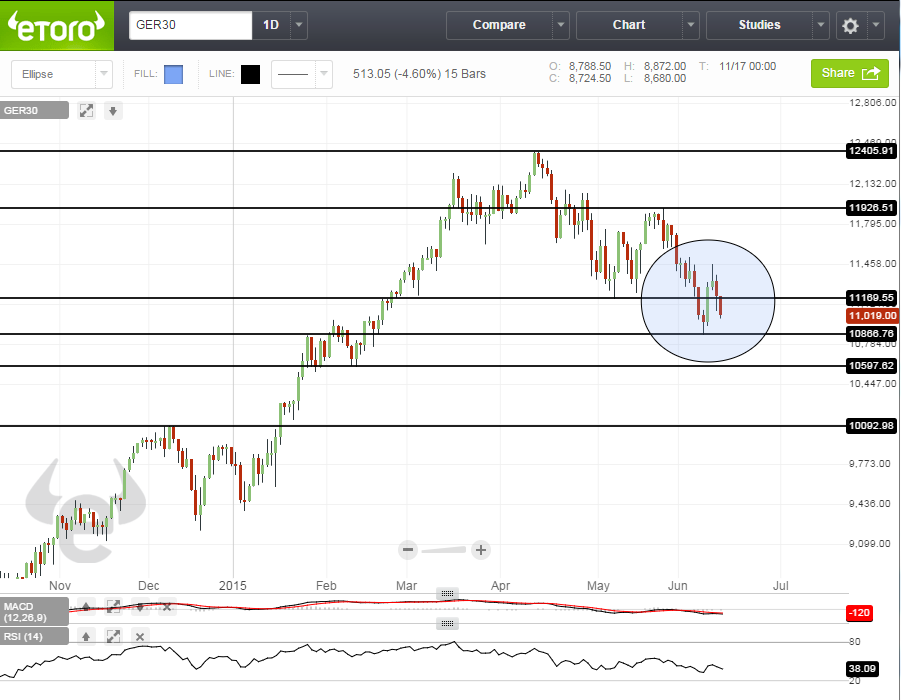Zoom in the chart with plus button
Screen dimensions: 901x700
(x=480, y=550)
